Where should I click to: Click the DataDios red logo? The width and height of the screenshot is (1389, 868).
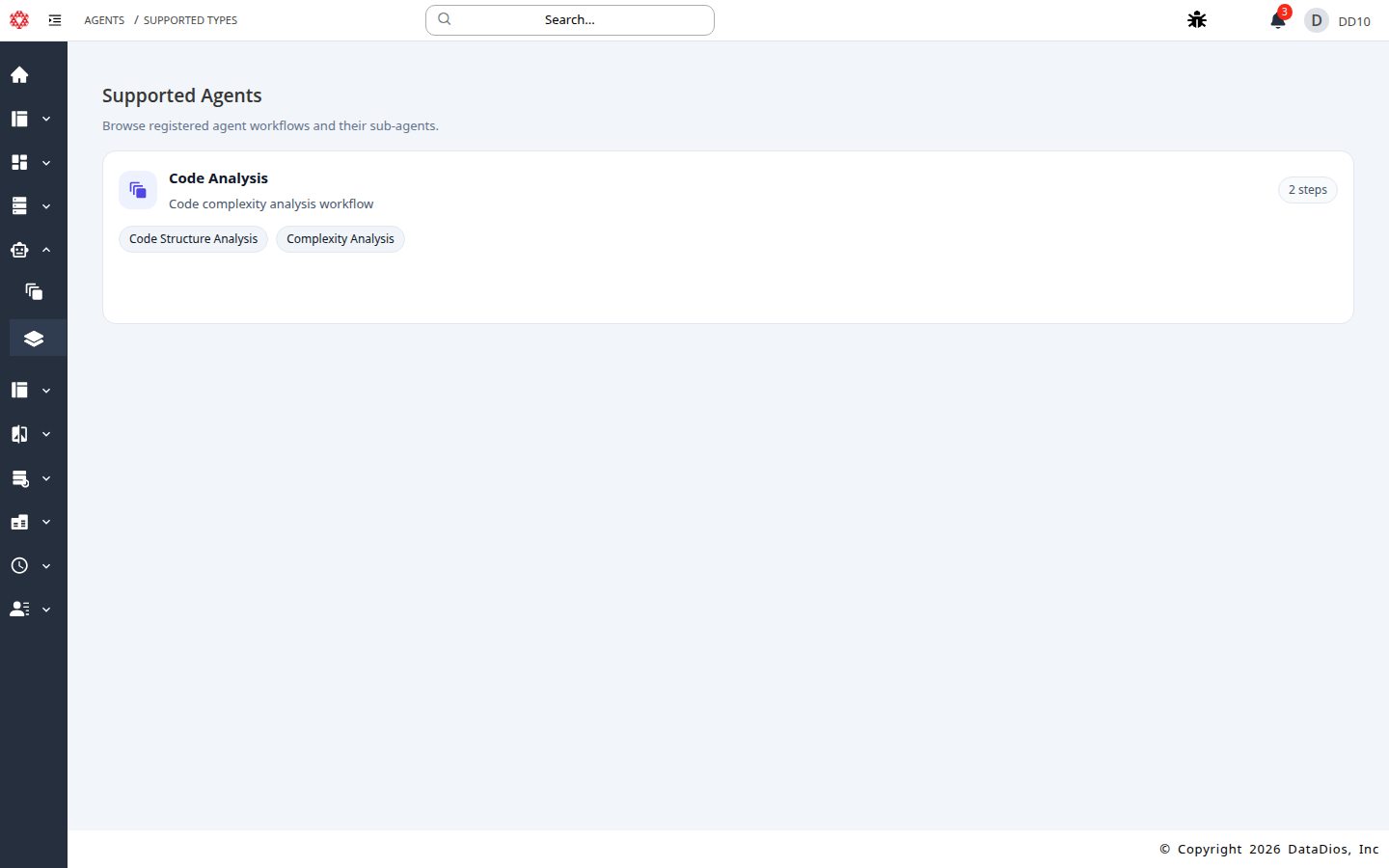19,19
